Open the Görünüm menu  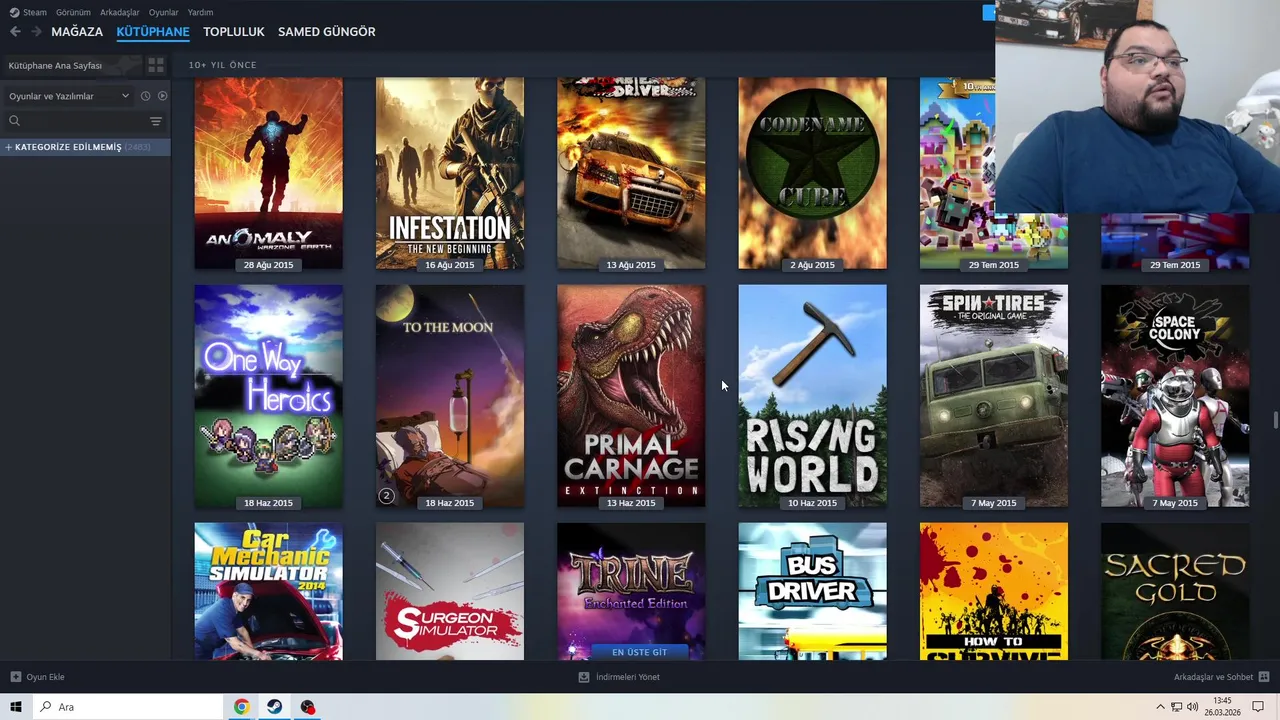tap(73, 12)
